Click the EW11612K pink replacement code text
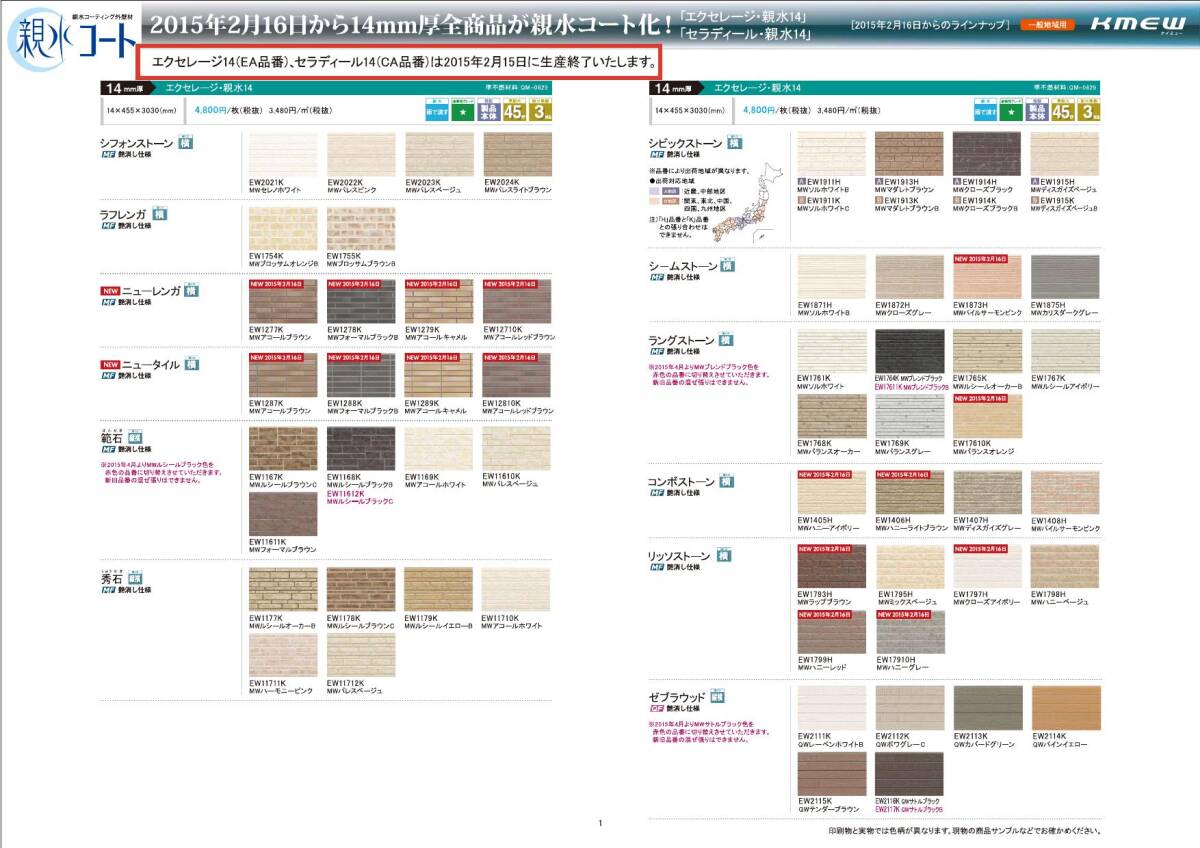1200x848 pixels. click(x=360, y=497)
